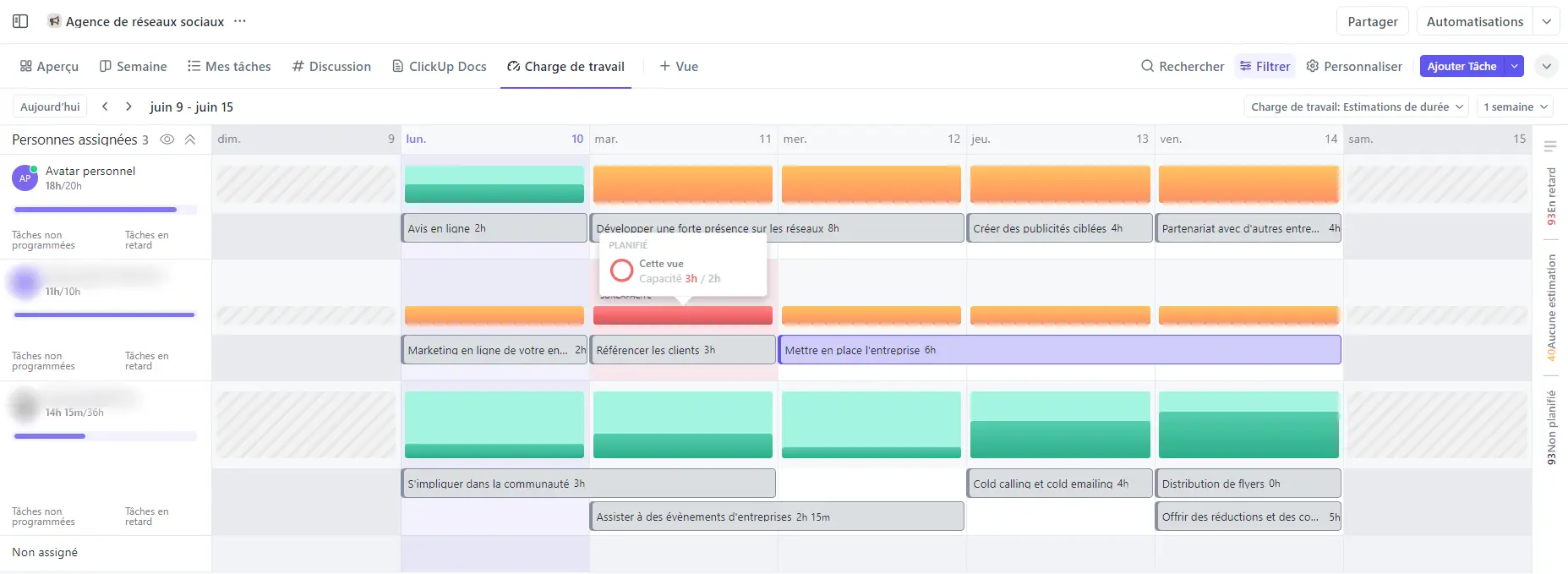This screenshot has width=1568, height=574.
Task: Open the Filtrer options
Action: (1265, 66)
